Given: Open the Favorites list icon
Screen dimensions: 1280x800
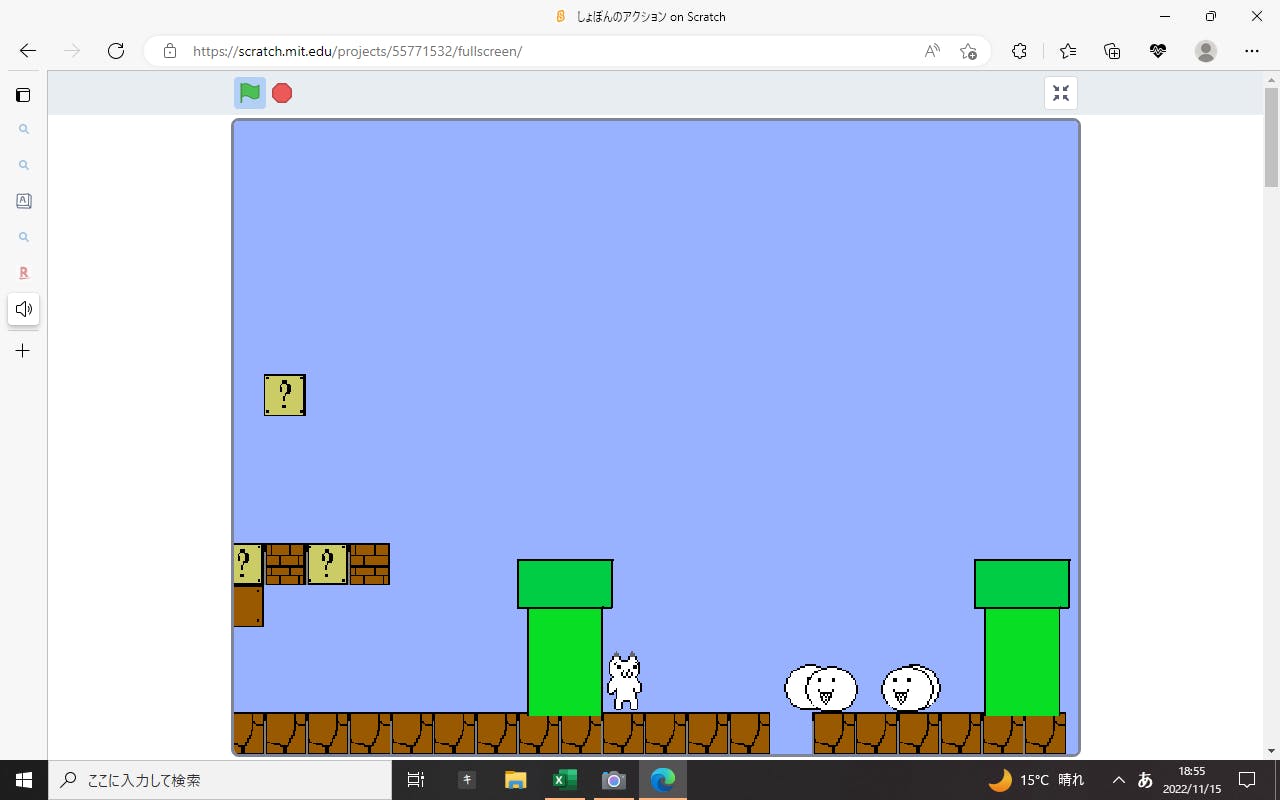Looking at the screenshot, I should coord(1068,51).
